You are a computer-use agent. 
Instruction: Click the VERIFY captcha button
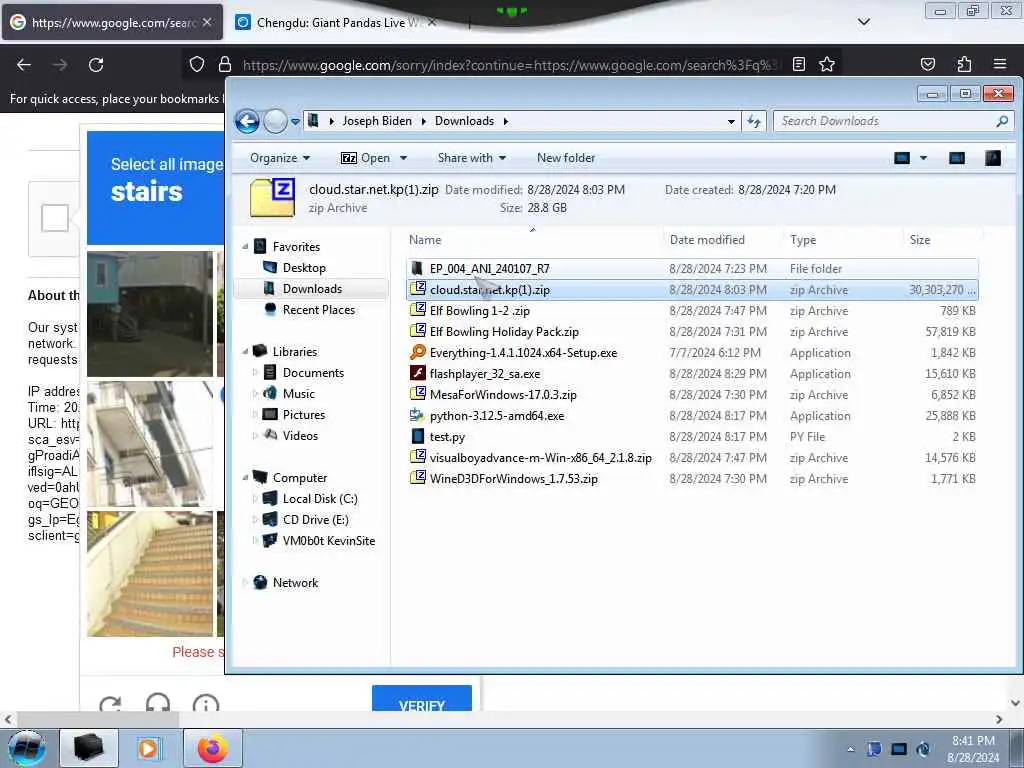(422, 699)
